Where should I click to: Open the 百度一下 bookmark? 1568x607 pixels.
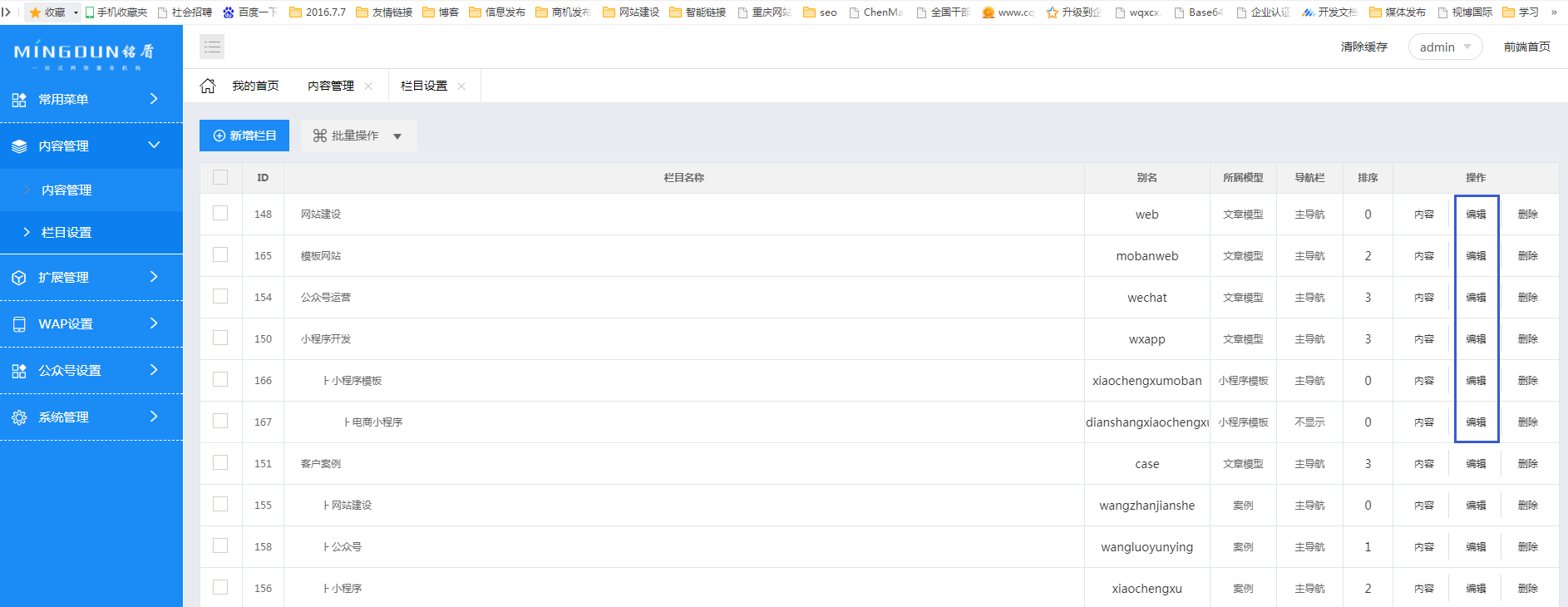249,12
